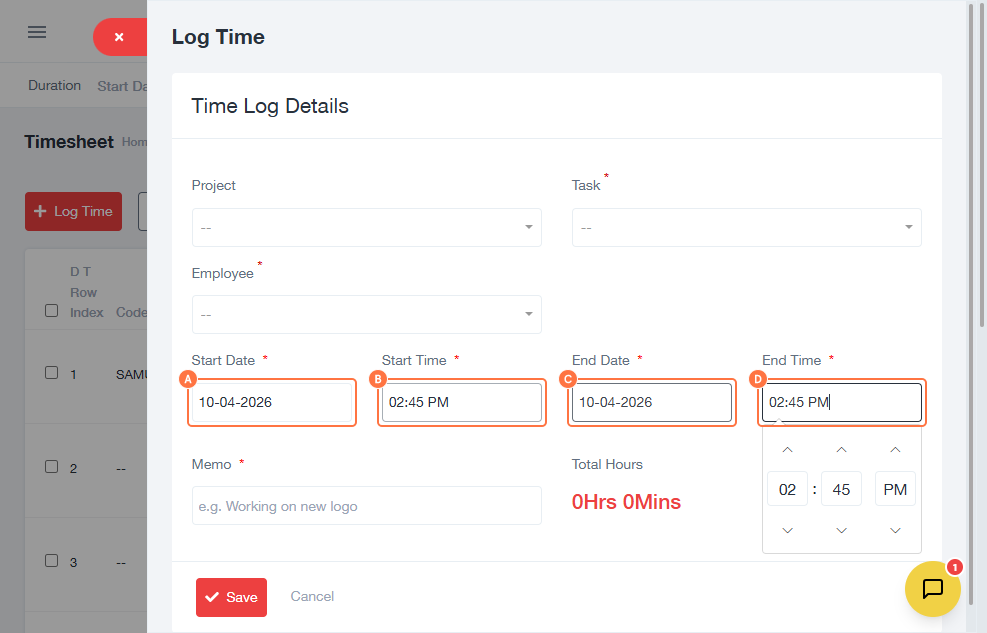Viewport: 987px width, 633px height.
Task: Open the Employee dropdown
Action: pyautogui.click(x=366, y=314)
